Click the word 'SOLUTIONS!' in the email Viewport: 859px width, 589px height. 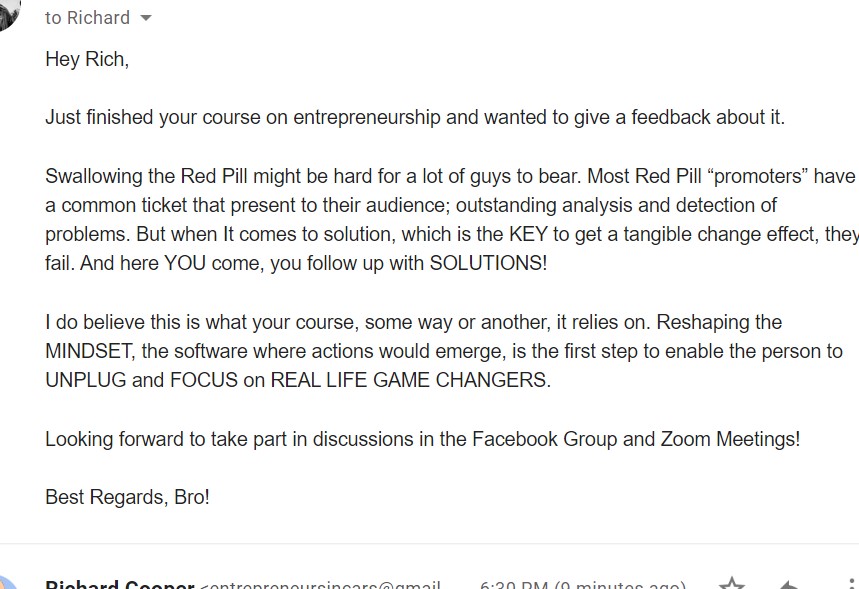pos(488,263)
